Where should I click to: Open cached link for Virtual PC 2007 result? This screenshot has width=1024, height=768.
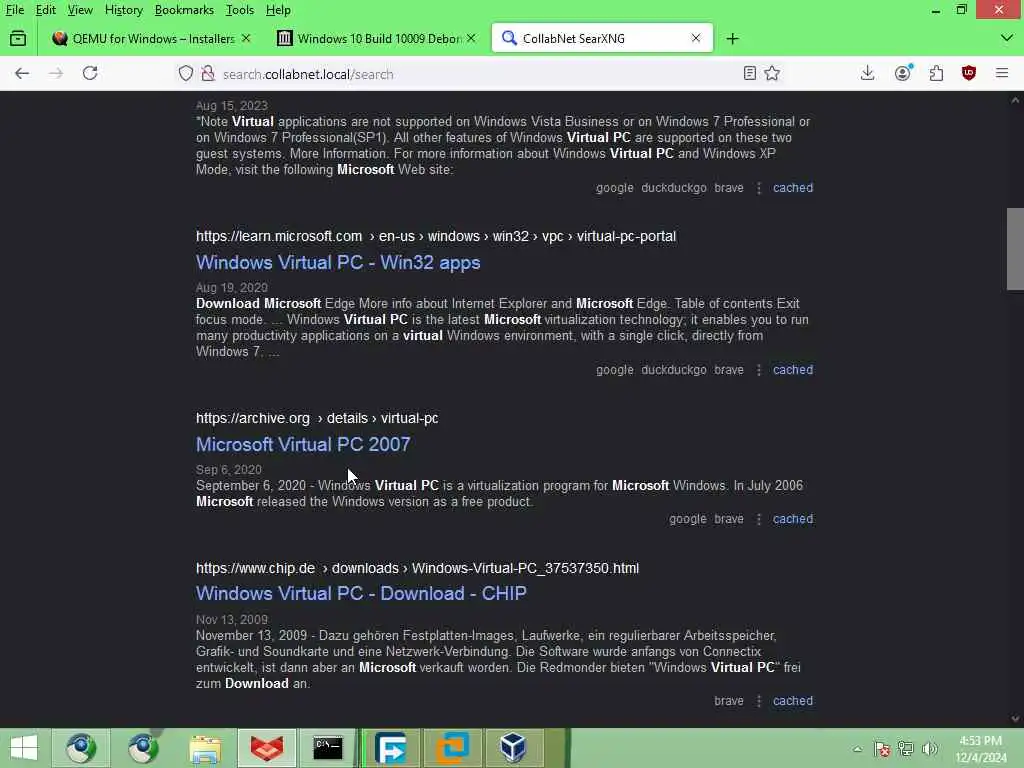pyautogui.click(x=793, y=519)
